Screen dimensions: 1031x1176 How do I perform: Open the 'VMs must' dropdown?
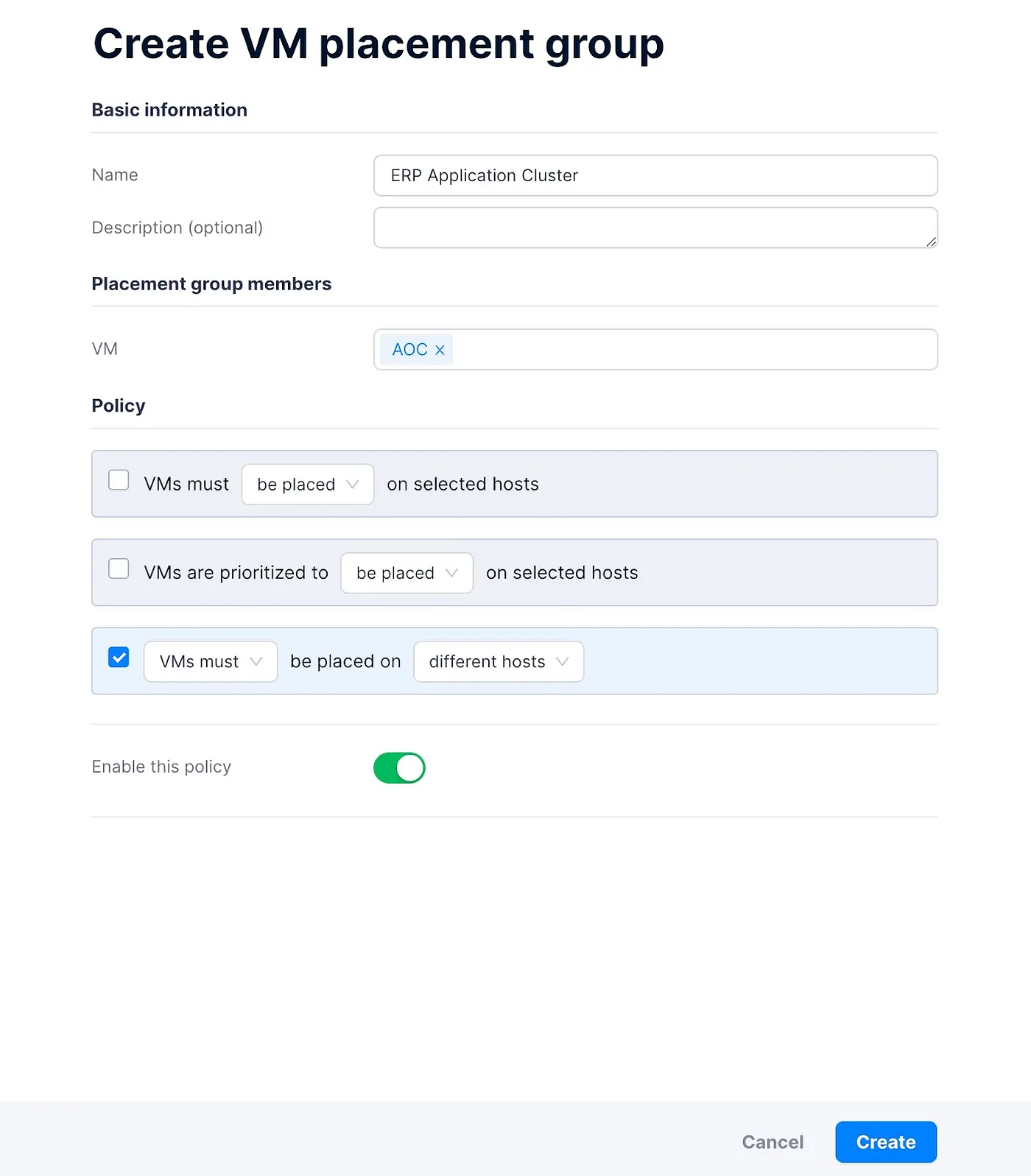coord(210,662)
